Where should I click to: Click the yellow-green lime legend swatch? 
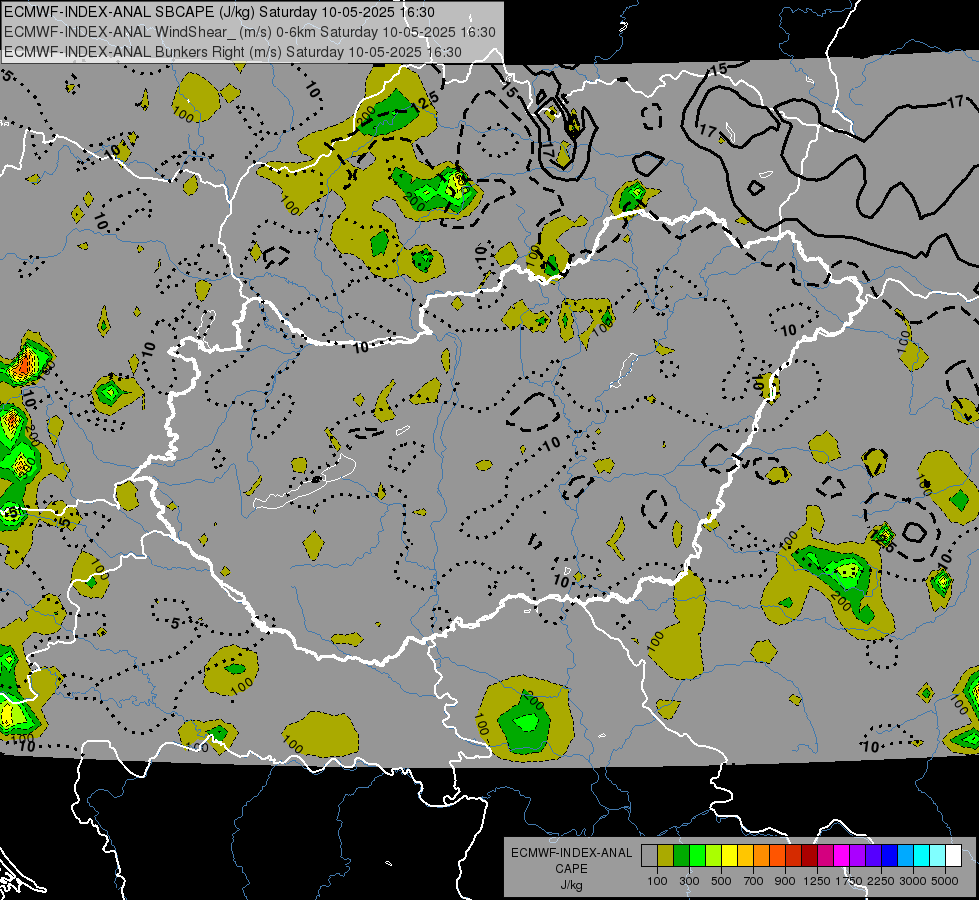713,856
